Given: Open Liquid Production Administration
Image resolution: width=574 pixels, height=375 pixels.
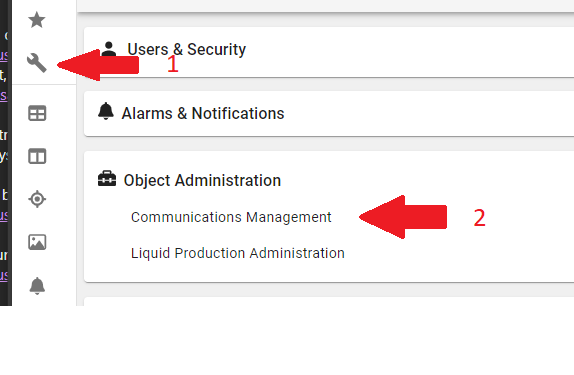Looking at the screenshot, I should pyautogui.click(x=238, y=253).
